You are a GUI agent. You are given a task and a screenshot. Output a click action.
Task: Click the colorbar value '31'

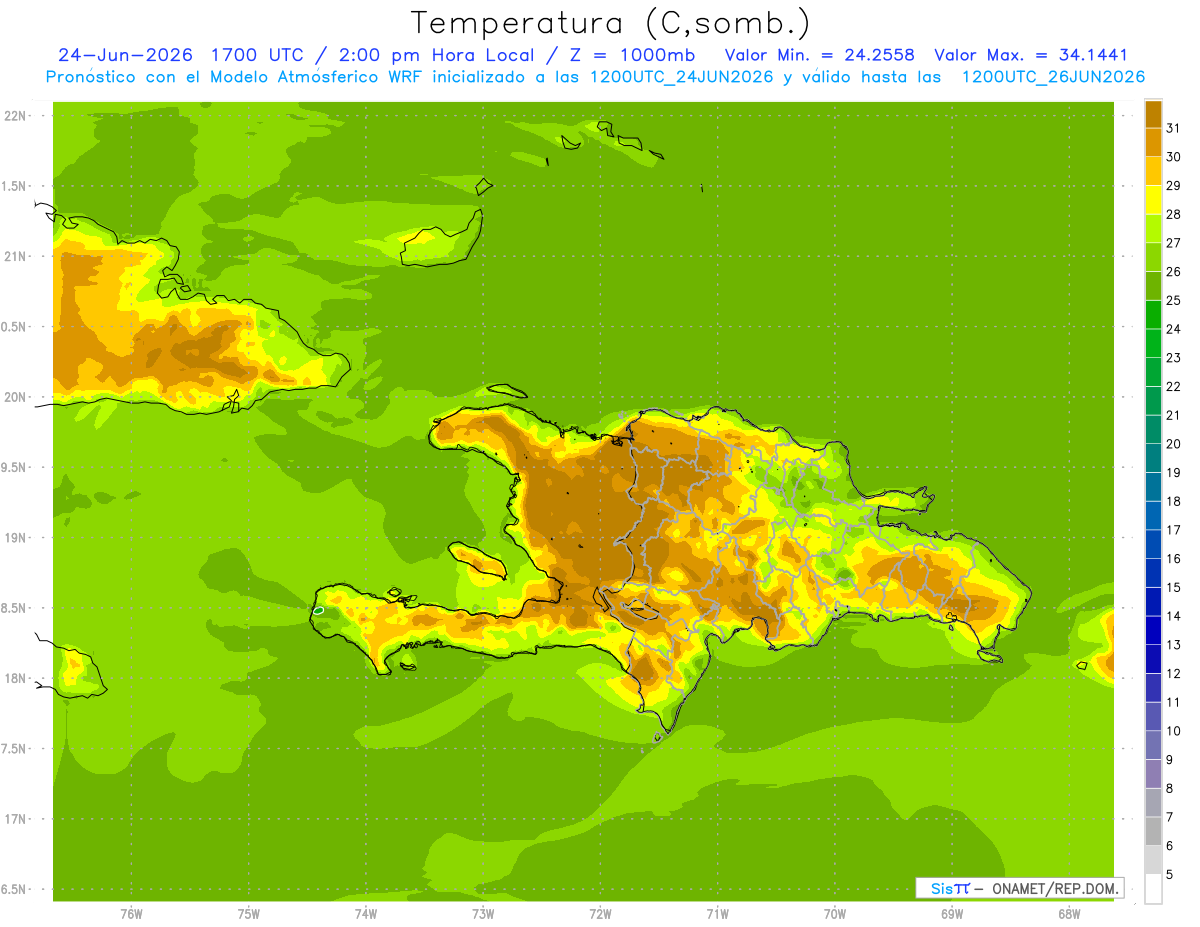(1174, 128)
